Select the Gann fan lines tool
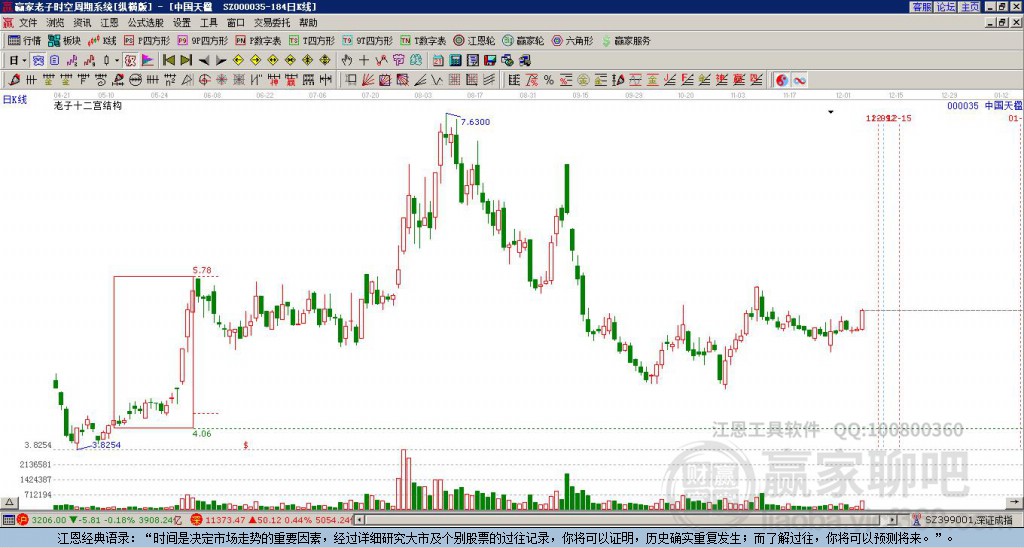Viewport: 1024px width, 548px height. [x=368, y=80]
